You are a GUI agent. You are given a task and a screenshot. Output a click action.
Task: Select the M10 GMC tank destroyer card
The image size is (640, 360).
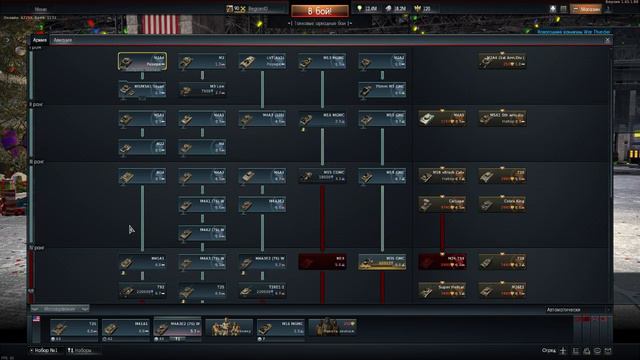point(382,118)
